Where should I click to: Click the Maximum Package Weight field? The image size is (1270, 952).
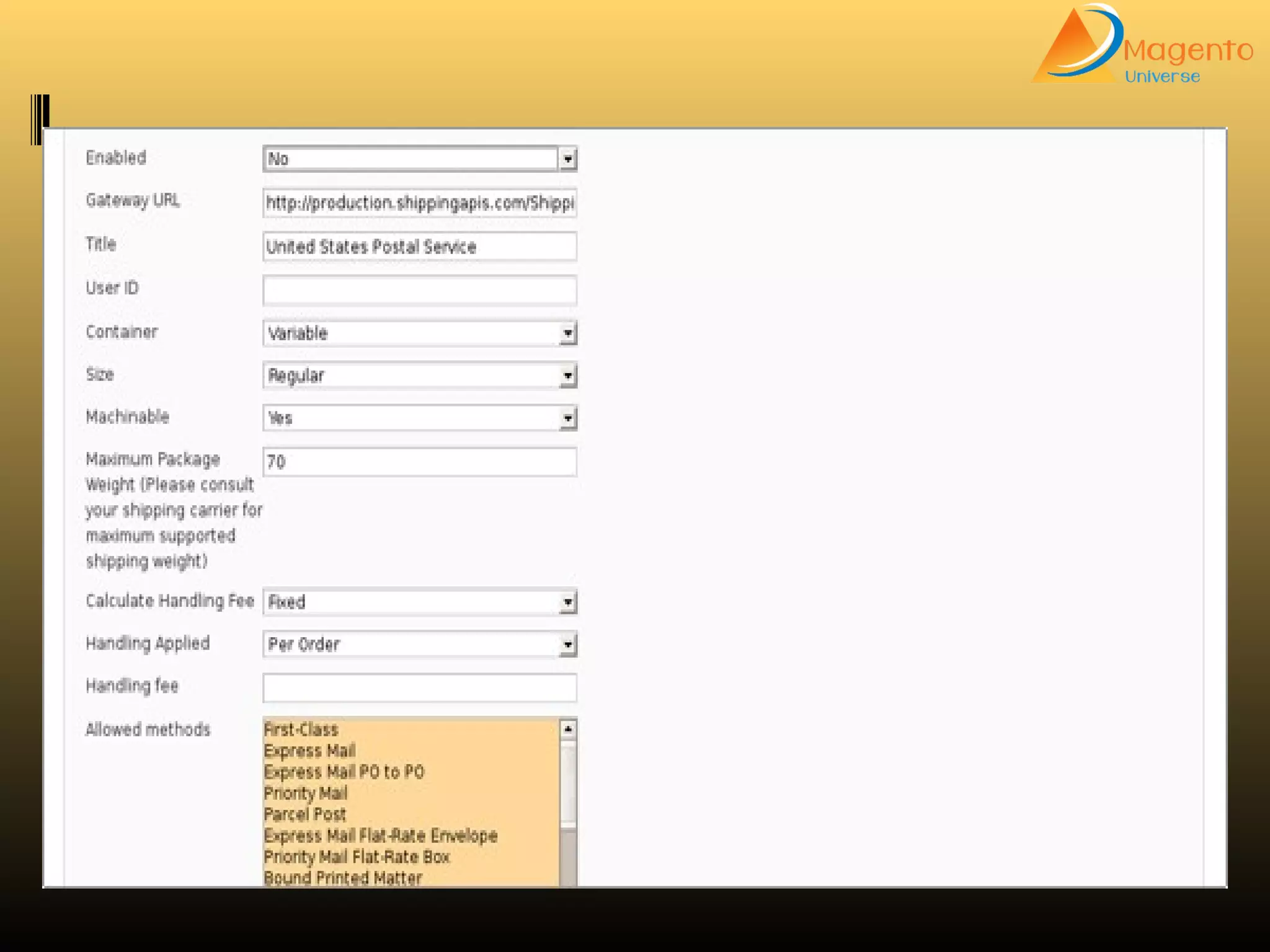pyautogui.click(x=419, y=462)
